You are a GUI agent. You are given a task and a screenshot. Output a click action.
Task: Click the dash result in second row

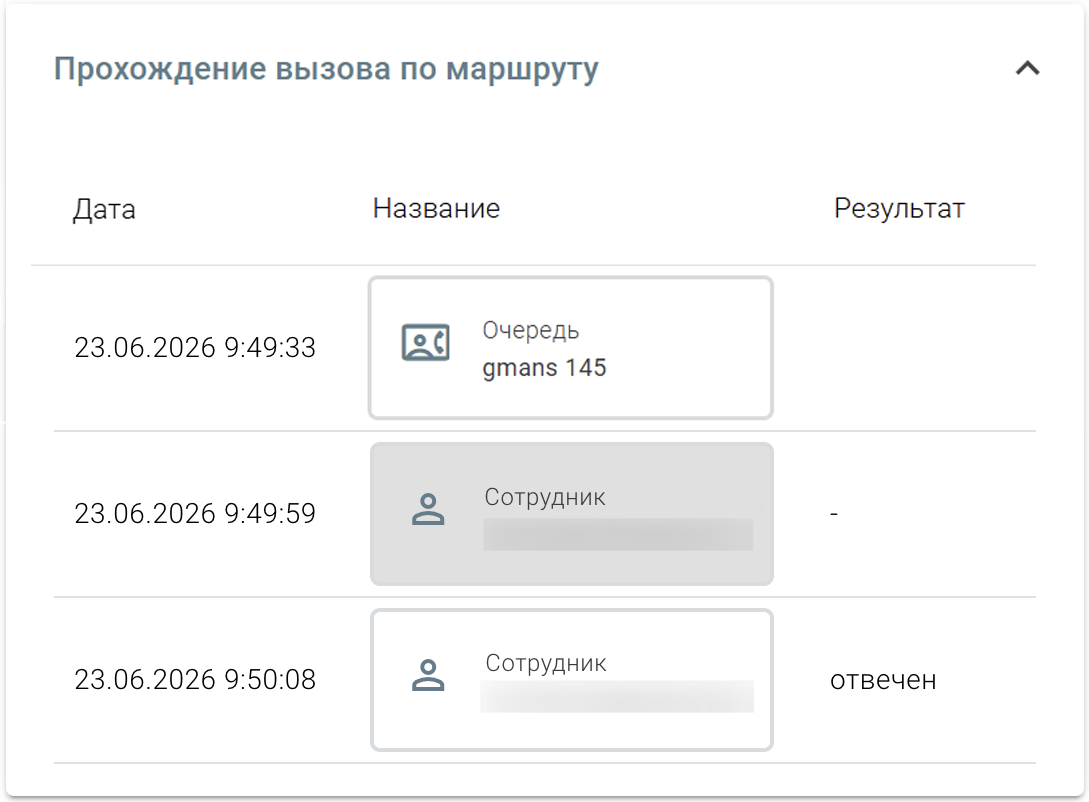tap(834, 514)
